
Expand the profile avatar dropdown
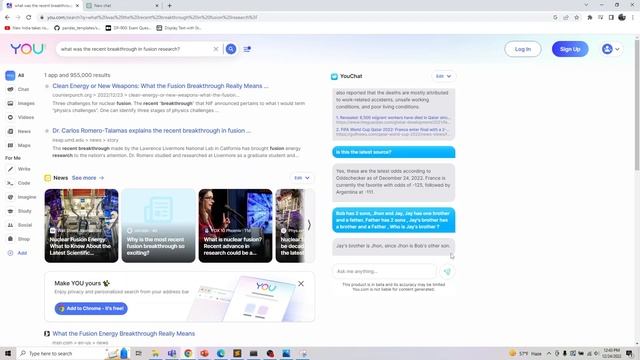(x=611, y=49)
